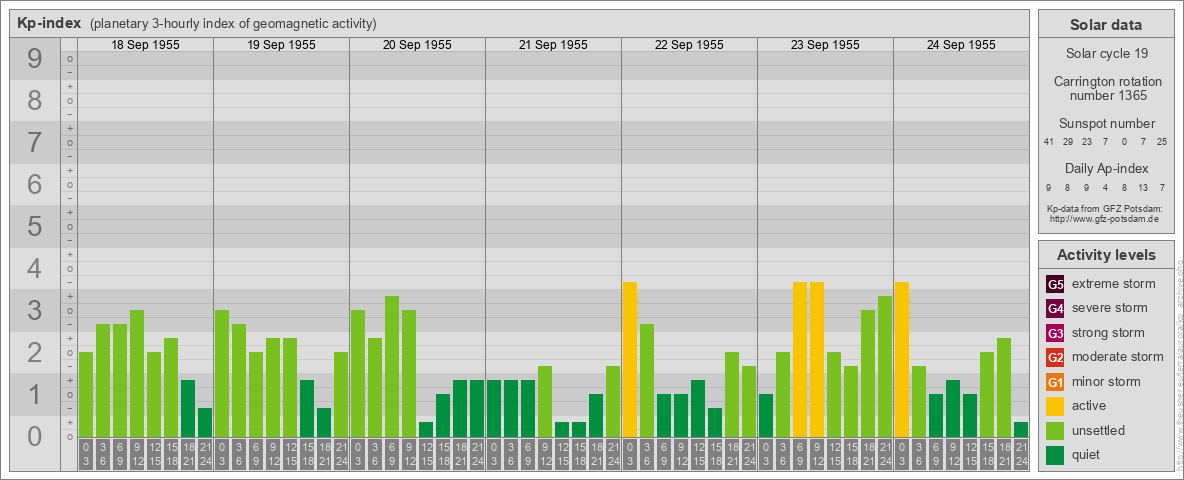The height and width of the screenshot is (480, 1184).
Task: Click the 21-24h bar on 23 Sep
Action: 885,366
